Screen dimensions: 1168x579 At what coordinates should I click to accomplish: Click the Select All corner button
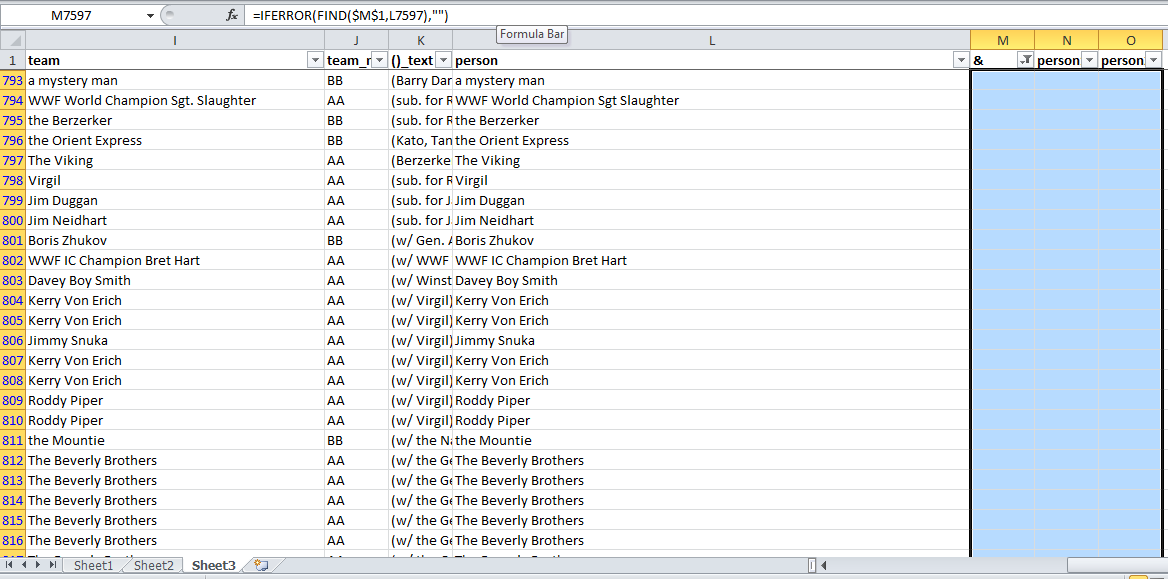click(x=13, y=40)
